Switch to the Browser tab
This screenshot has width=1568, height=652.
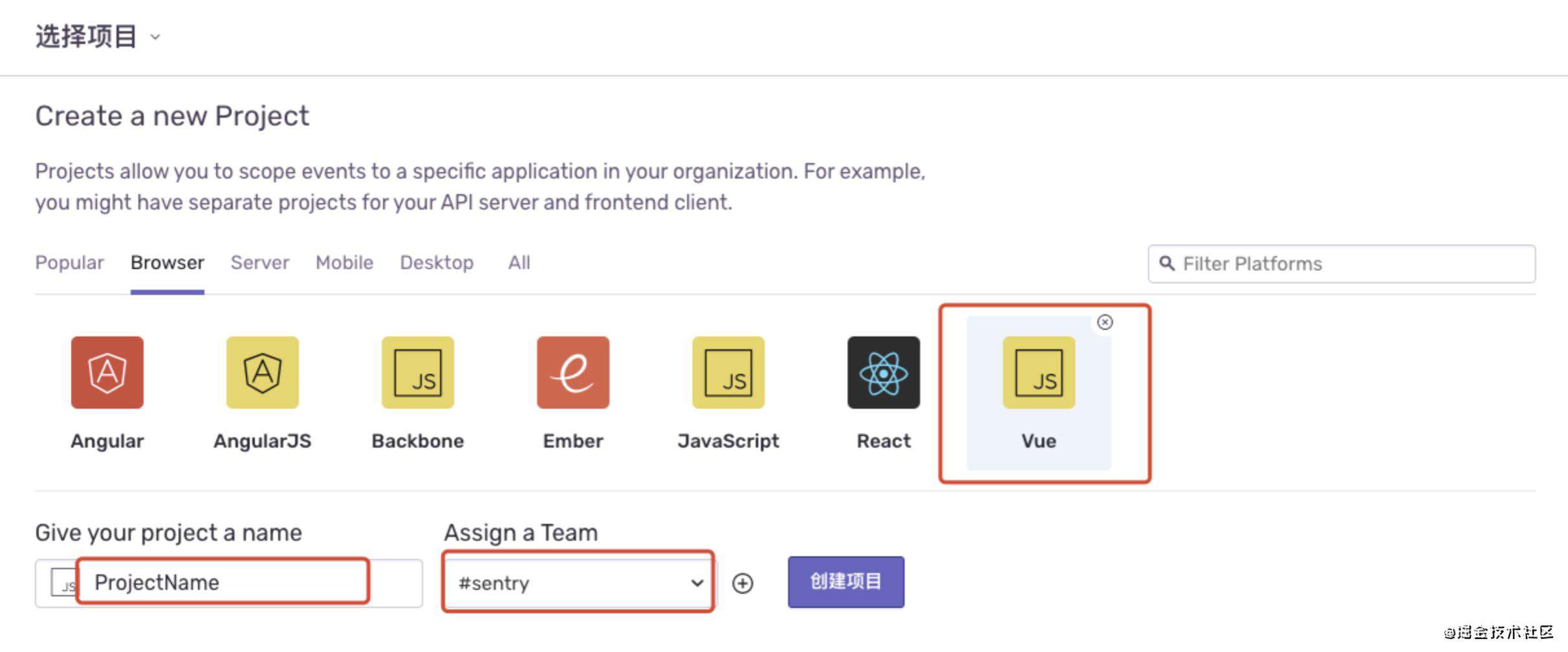click(168, 263)
